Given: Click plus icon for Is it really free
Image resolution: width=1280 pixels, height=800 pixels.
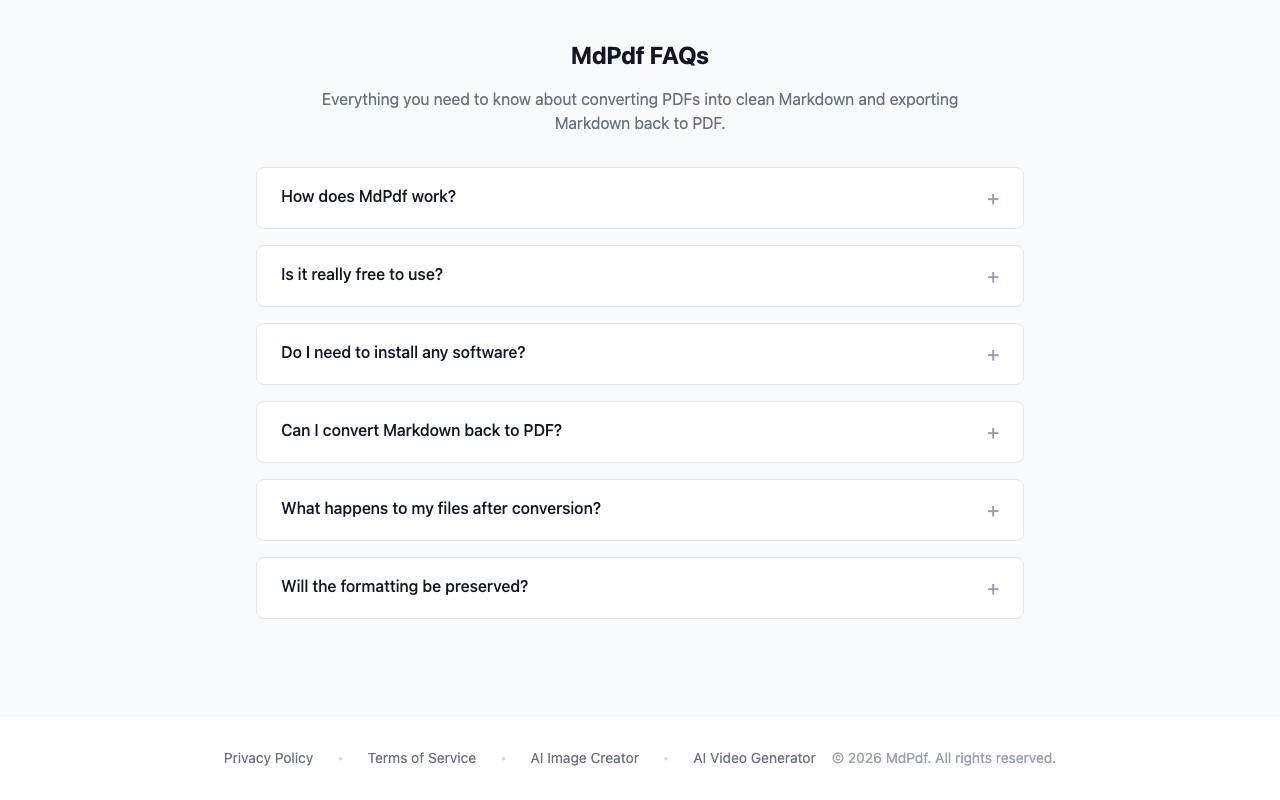Looking at the screenshot, I should coord(993,277).
